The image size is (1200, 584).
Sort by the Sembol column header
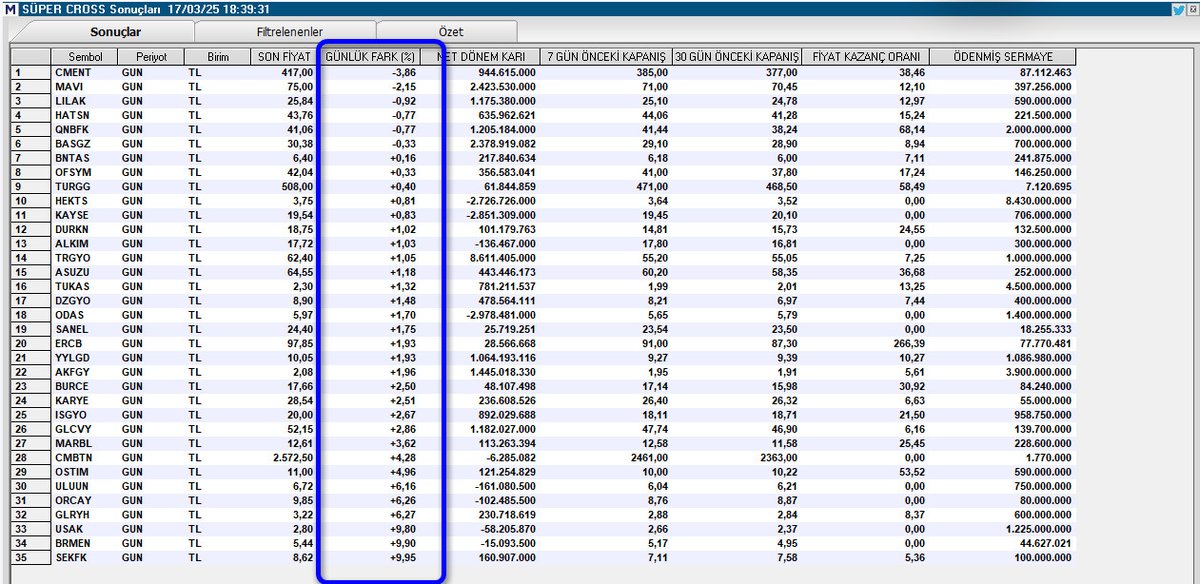pos(85,57)
